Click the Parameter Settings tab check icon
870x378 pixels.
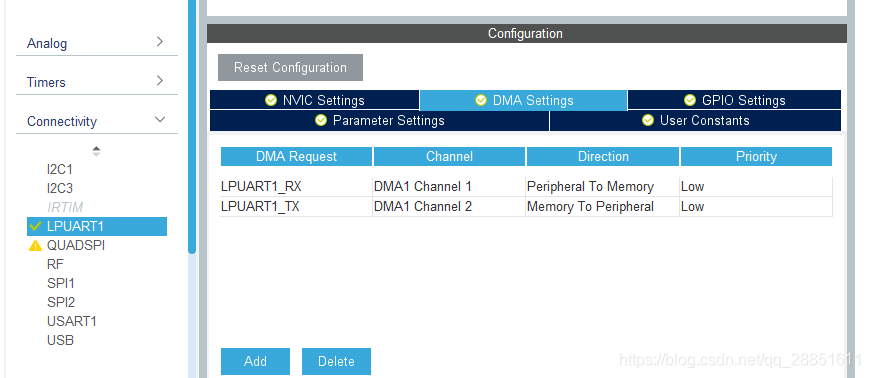[321, 120]
